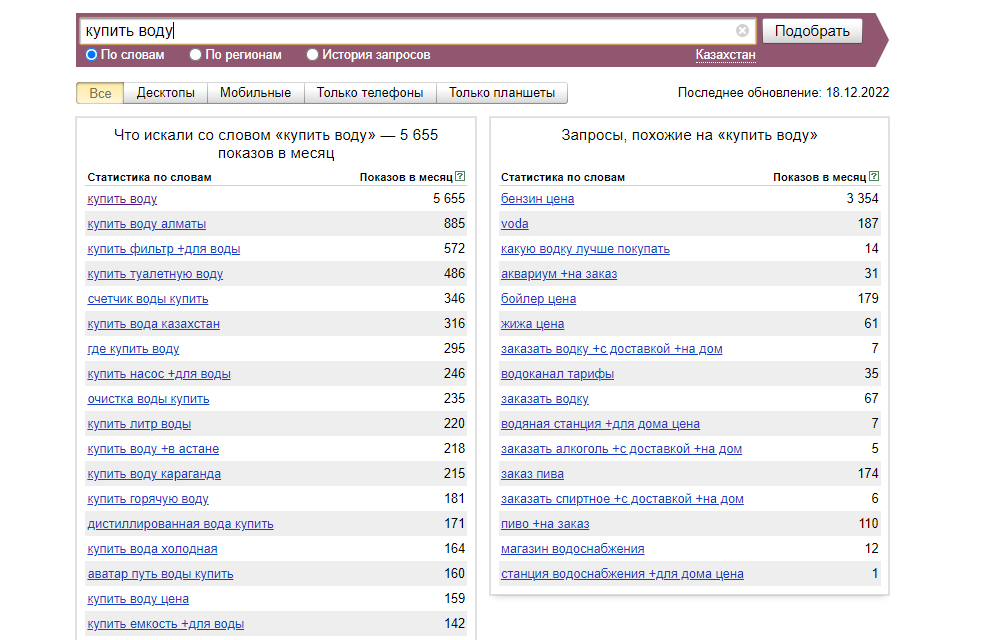This screenshot has width=1008, height=640.
Task: Open 'бойлер цена' link
Action: click(x=539, y=299)
